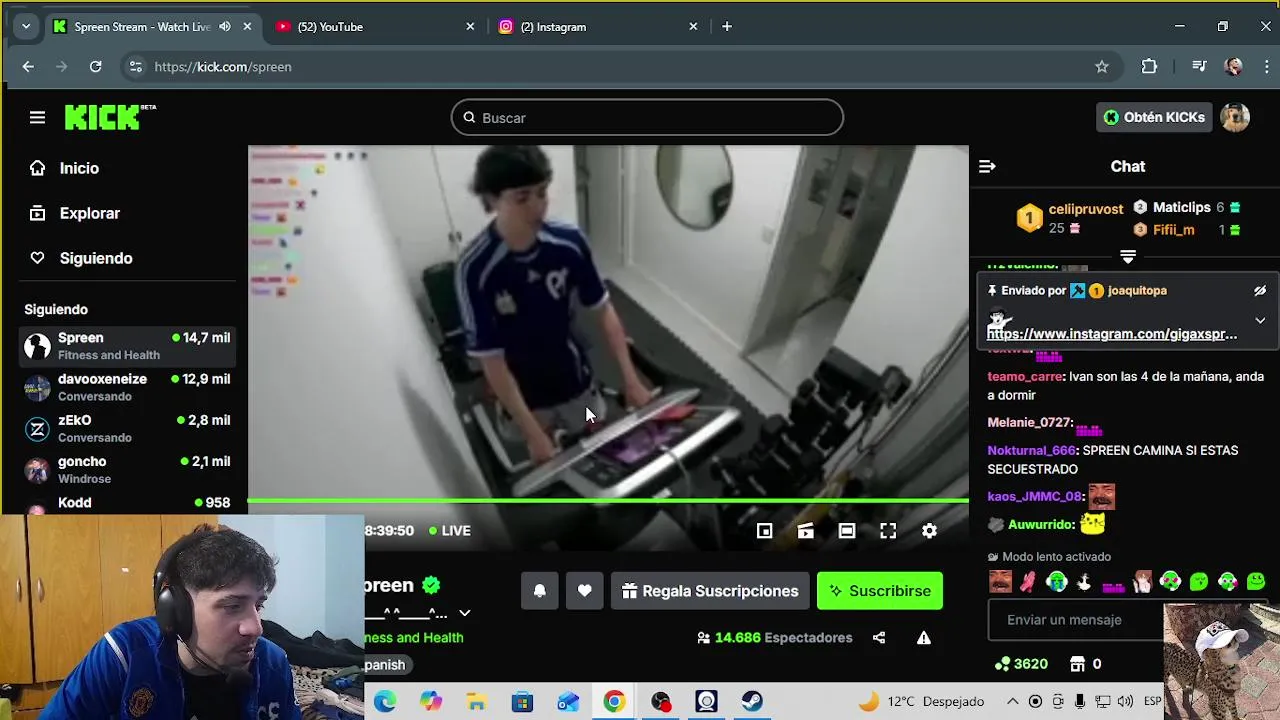Open Siguiendo in the sidebar
1280x720 pixels.
(x=81, y=258)
